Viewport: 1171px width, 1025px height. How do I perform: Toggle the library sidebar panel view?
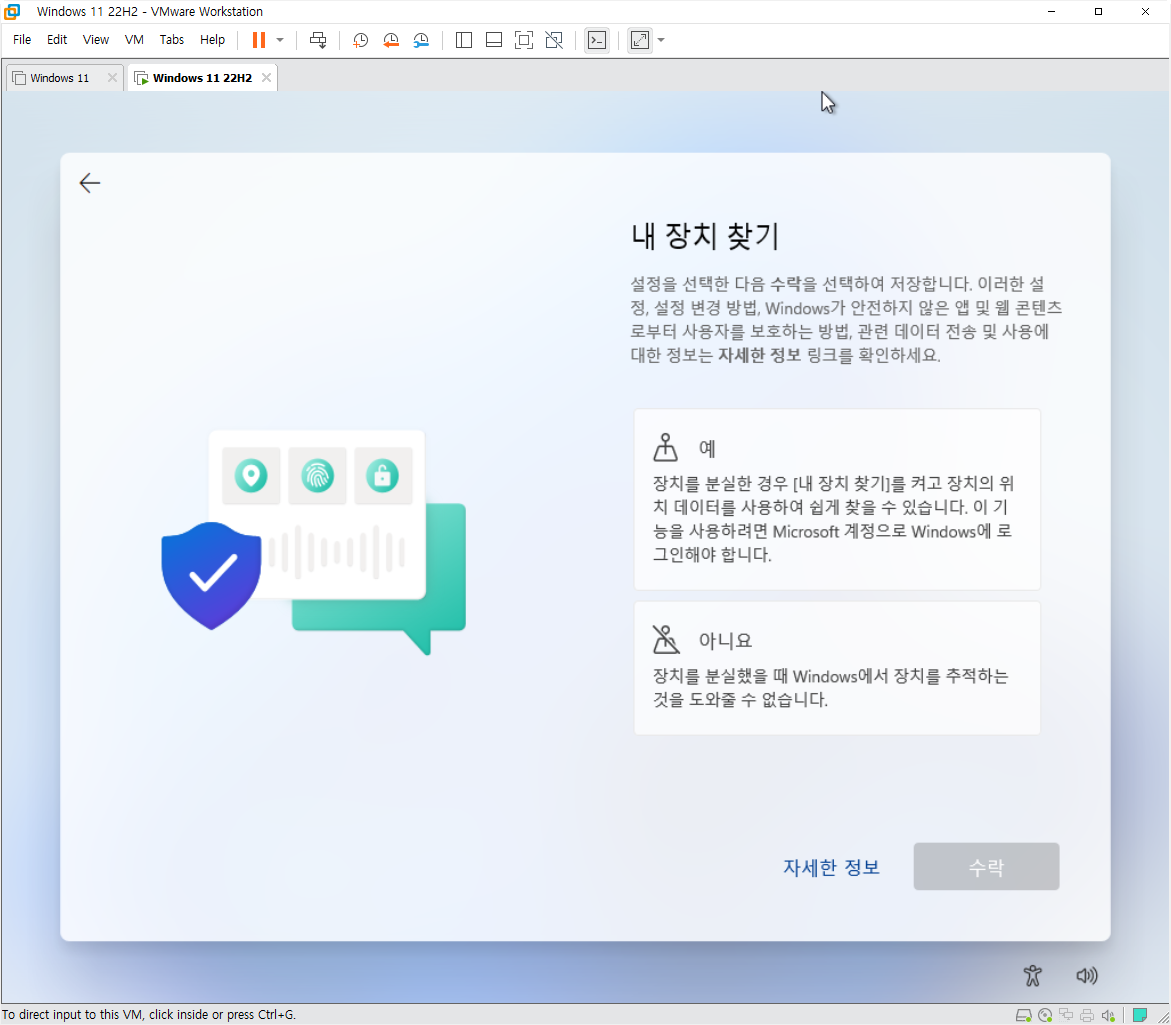(x=464, y=40)
